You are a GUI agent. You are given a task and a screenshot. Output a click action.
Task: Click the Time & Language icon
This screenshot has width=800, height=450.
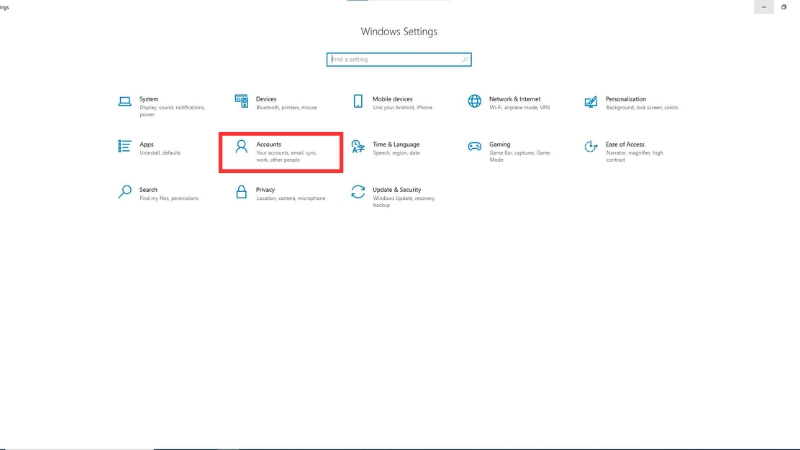pyautogui.click(x=358, y=146)
